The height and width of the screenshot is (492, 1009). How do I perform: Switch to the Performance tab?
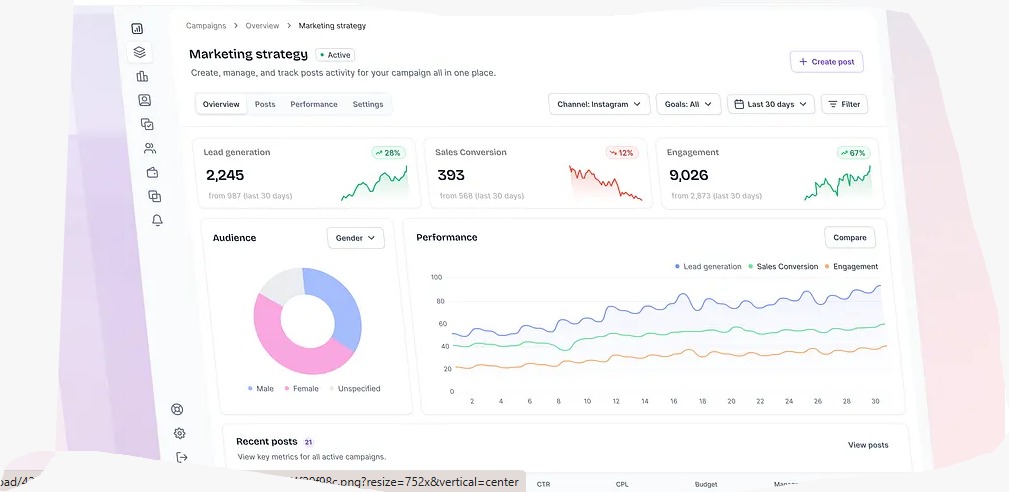pos(314,104)
